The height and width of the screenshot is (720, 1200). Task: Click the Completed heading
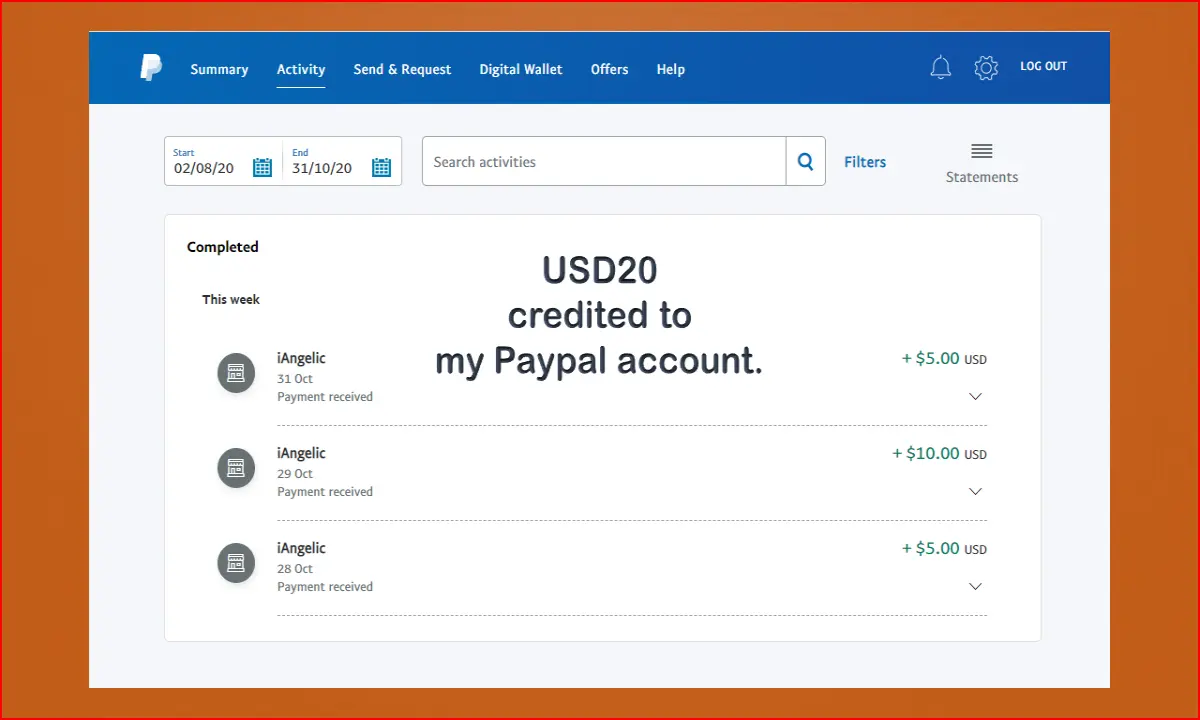coord(223,247)
